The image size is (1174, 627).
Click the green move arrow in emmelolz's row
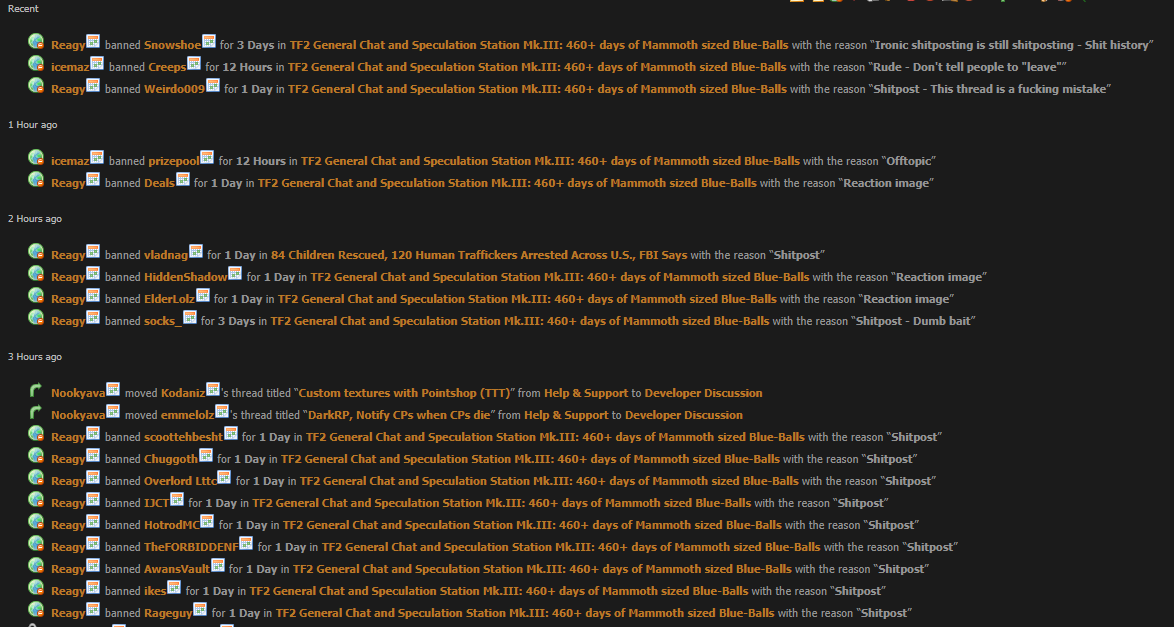(x=36, y=412)
